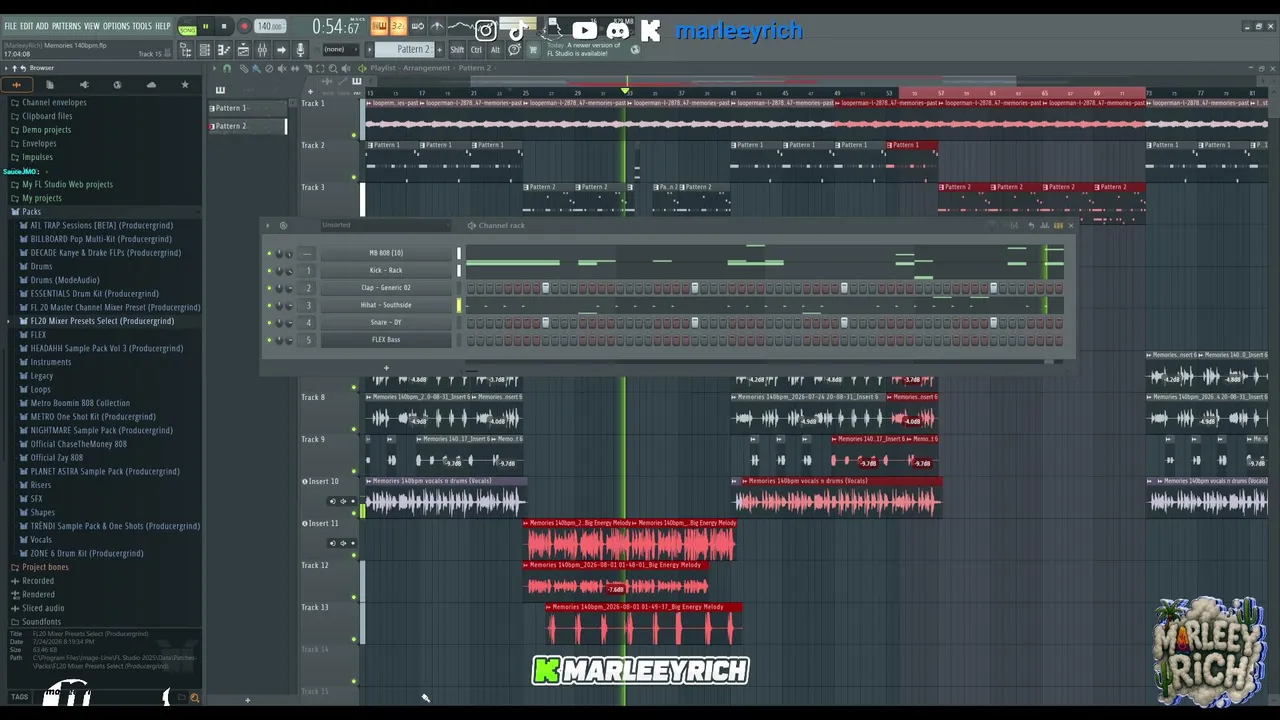The width and height of the screenshot is (1280, 720).
Task: Click the Browser's speaker icon tab
Action: [x=84, y=85]
